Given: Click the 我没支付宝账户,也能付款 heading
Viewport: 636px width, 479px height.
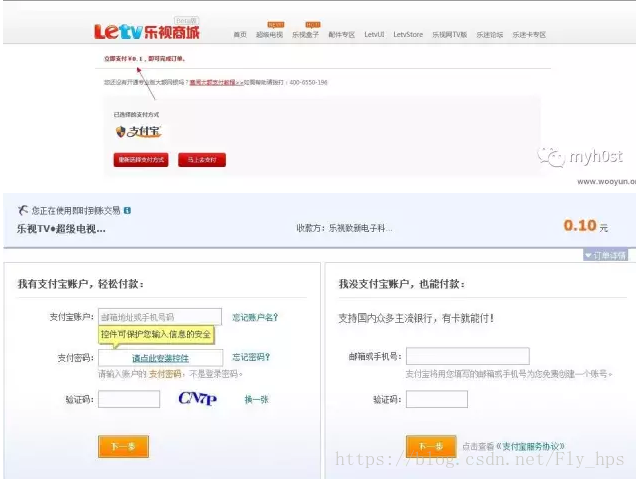Looking at the screenshot, I should 402,284.
